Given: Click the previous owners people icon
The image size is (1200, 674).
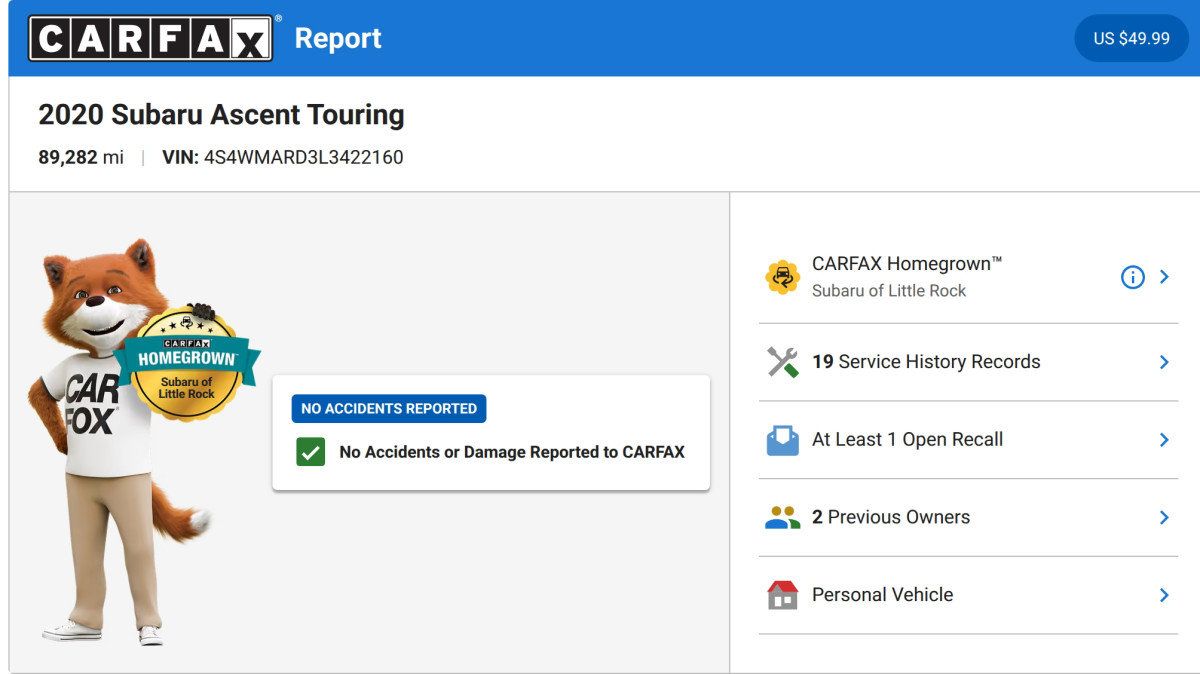Looking at the screenshot, I should (782, 517).
